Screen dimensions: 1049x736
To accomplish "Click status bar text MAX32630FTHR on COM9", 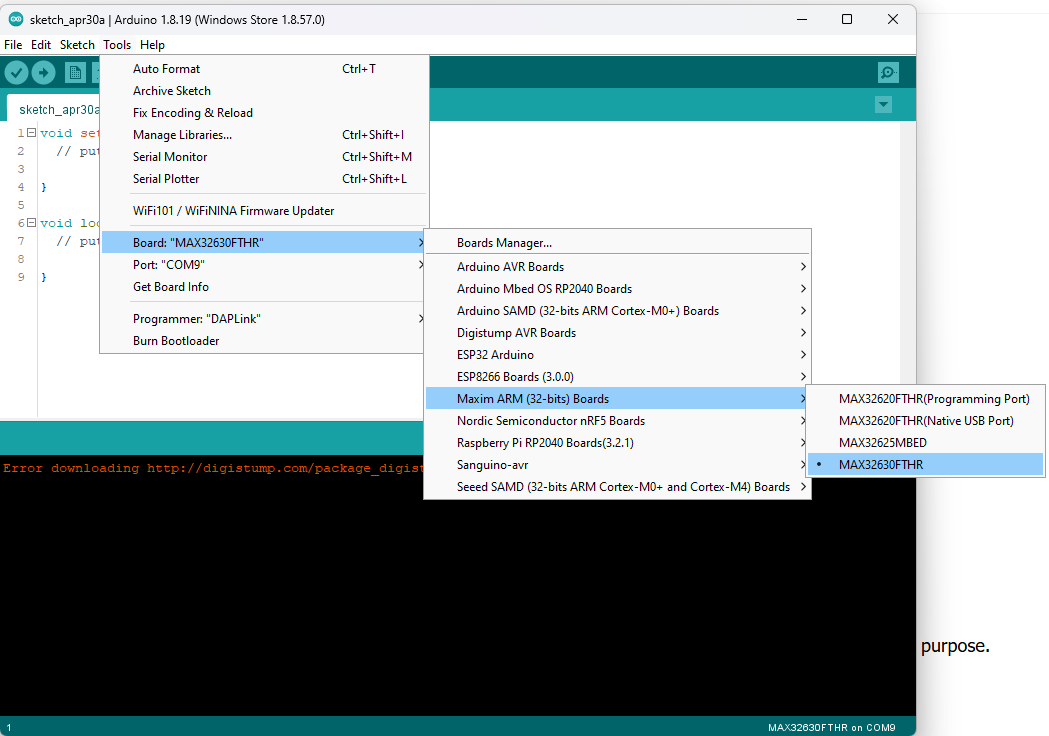I will (832, 727).
